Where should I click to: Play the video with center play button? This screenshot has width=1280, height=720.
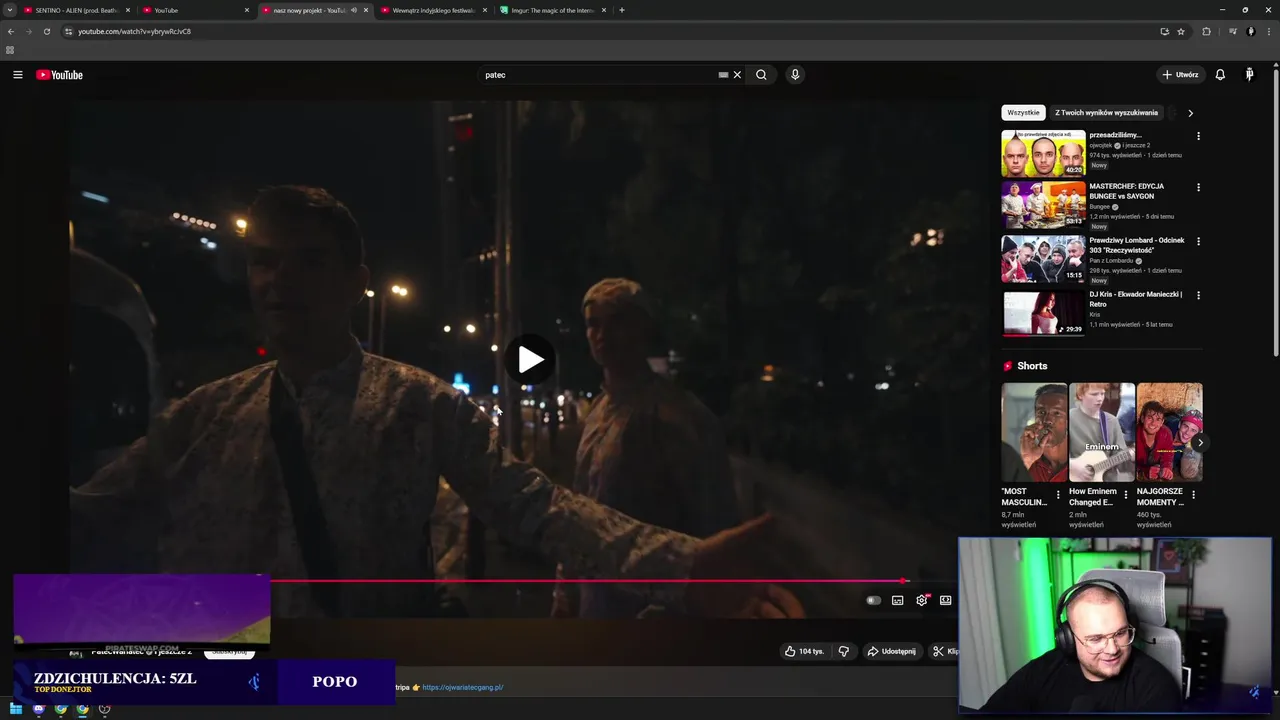530,360
